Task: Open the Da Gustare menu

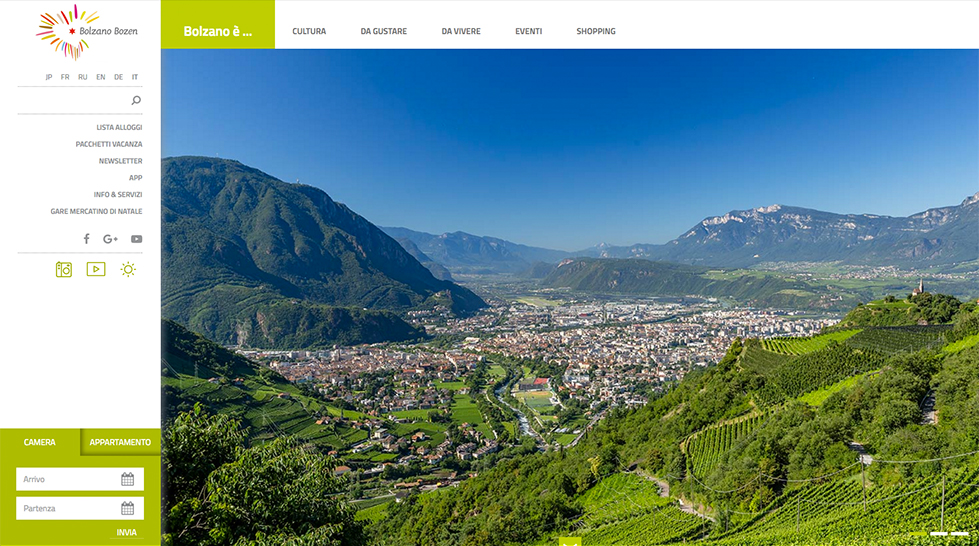Action: [x=383, y=31]
